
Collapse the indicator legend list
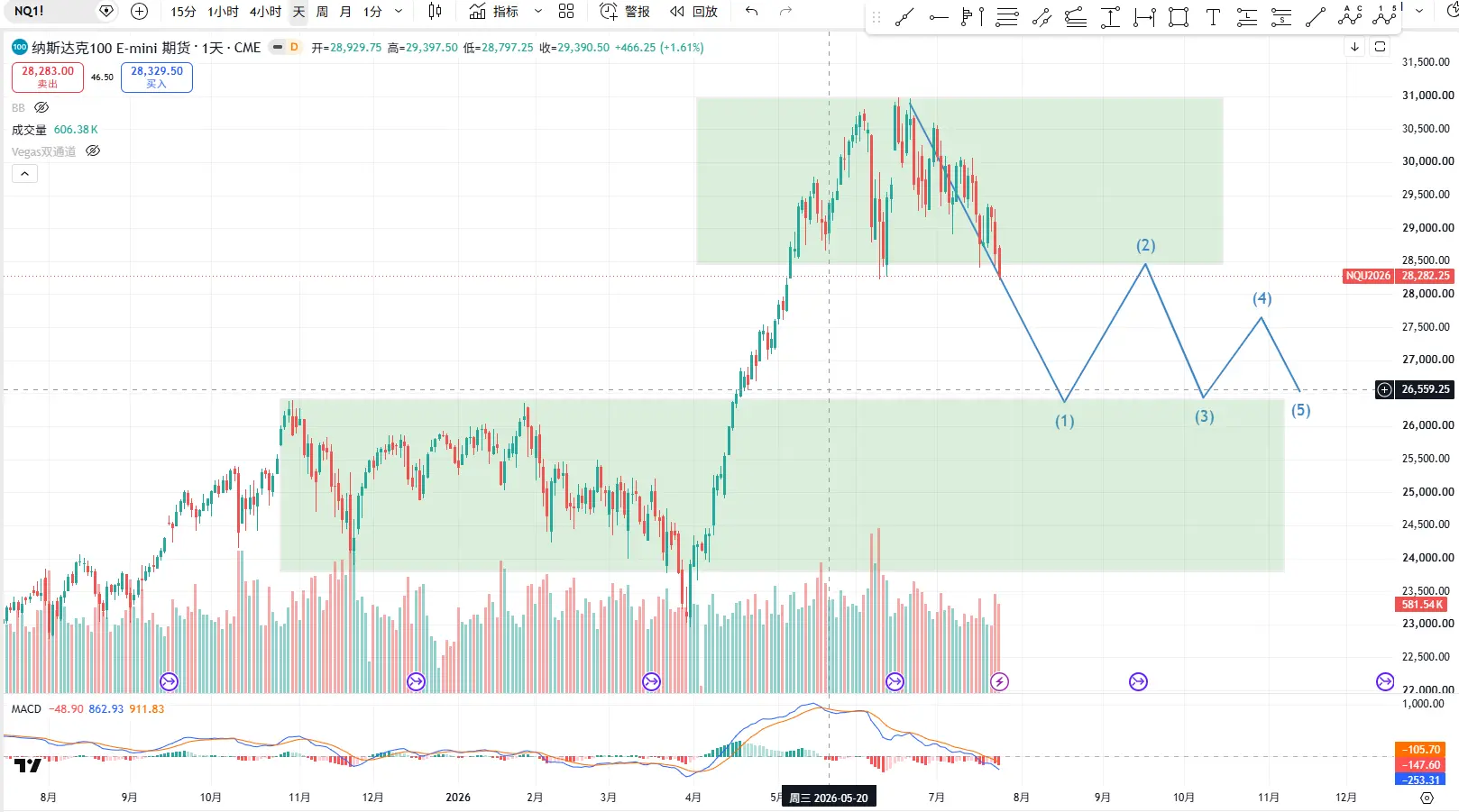(x=24, y=174)
